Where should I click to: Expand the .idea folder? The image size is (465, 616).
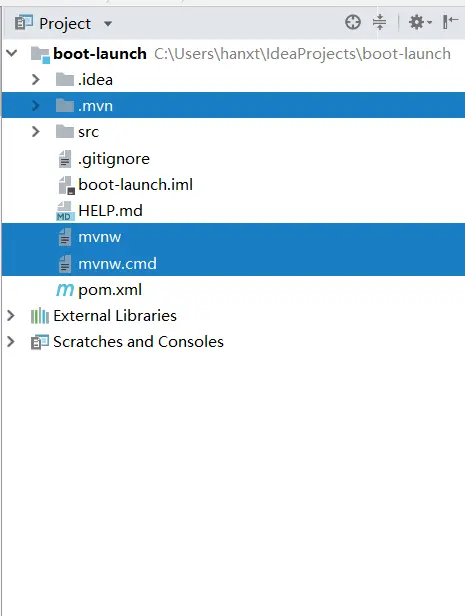[x=36, y=79]
